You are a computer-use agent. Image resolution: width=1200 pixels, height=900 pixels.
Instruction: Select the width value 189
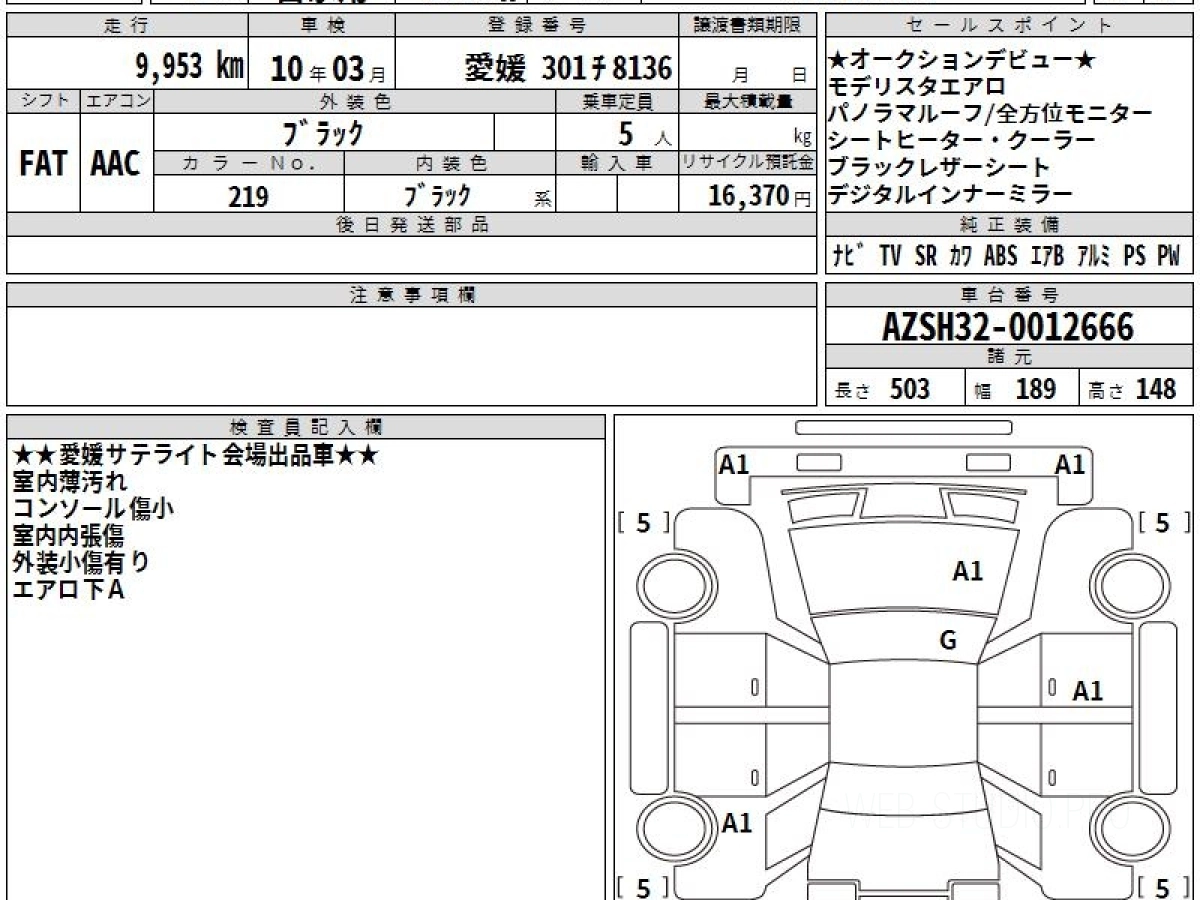1036,389
